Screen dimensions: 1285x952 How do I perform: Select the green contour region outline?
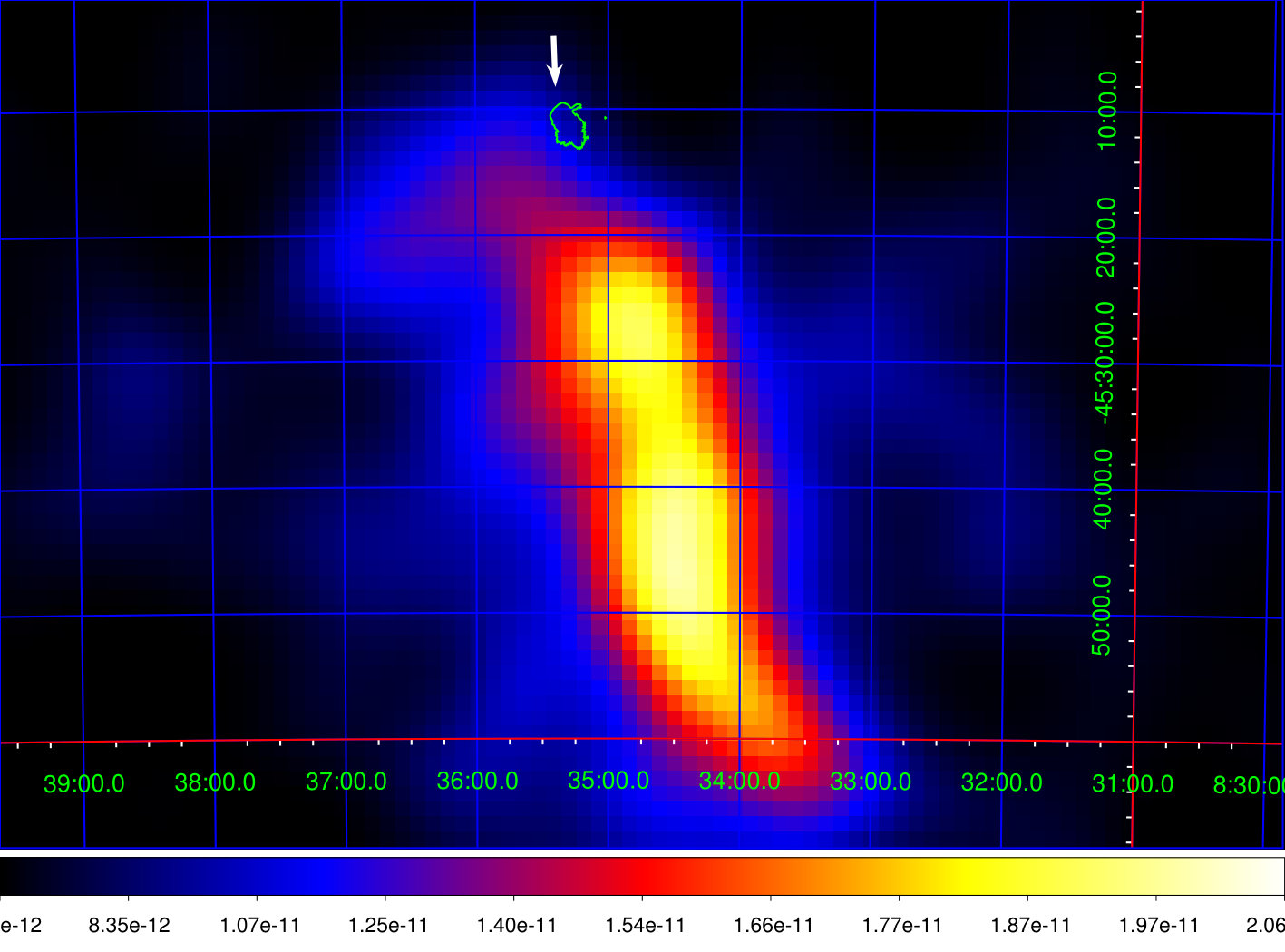coord(569,125)
